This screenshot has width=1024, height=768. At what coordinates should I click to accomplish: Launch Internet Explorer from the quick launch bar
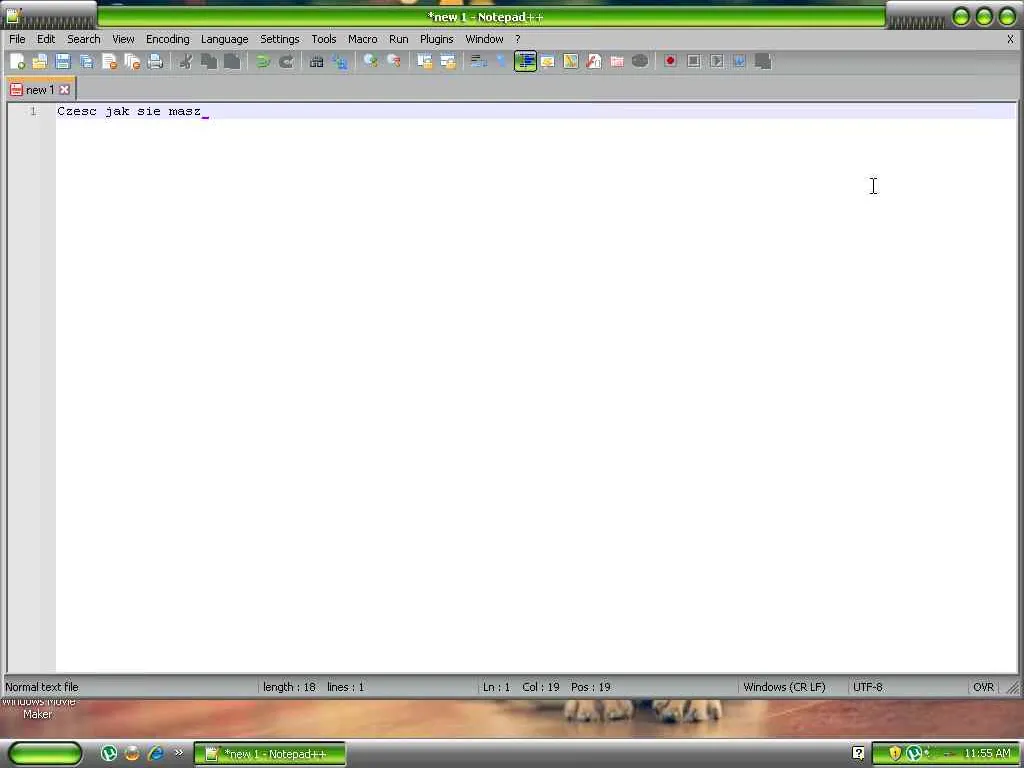155,754
